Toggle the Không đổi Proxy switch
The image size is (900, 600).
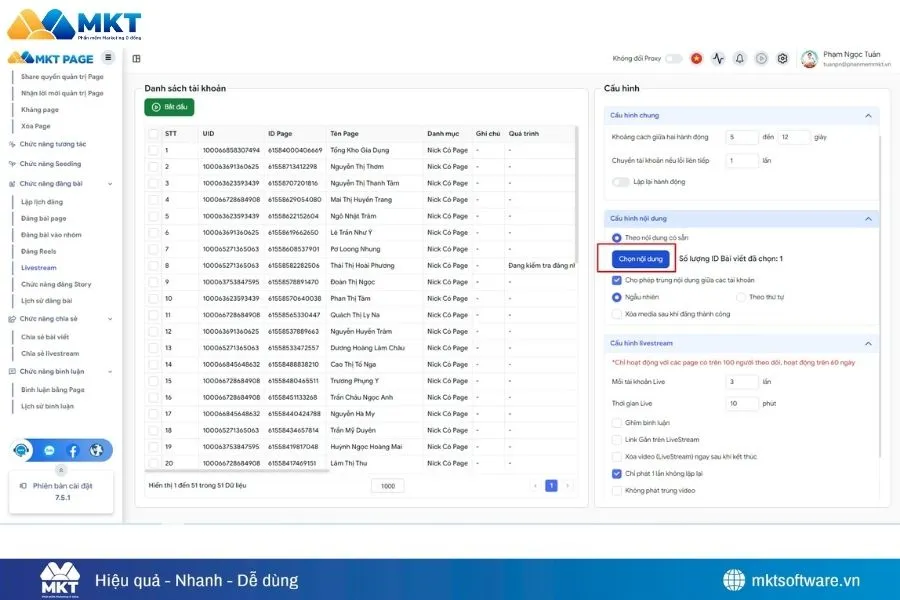pyautogui.click(x=674, y=59)
